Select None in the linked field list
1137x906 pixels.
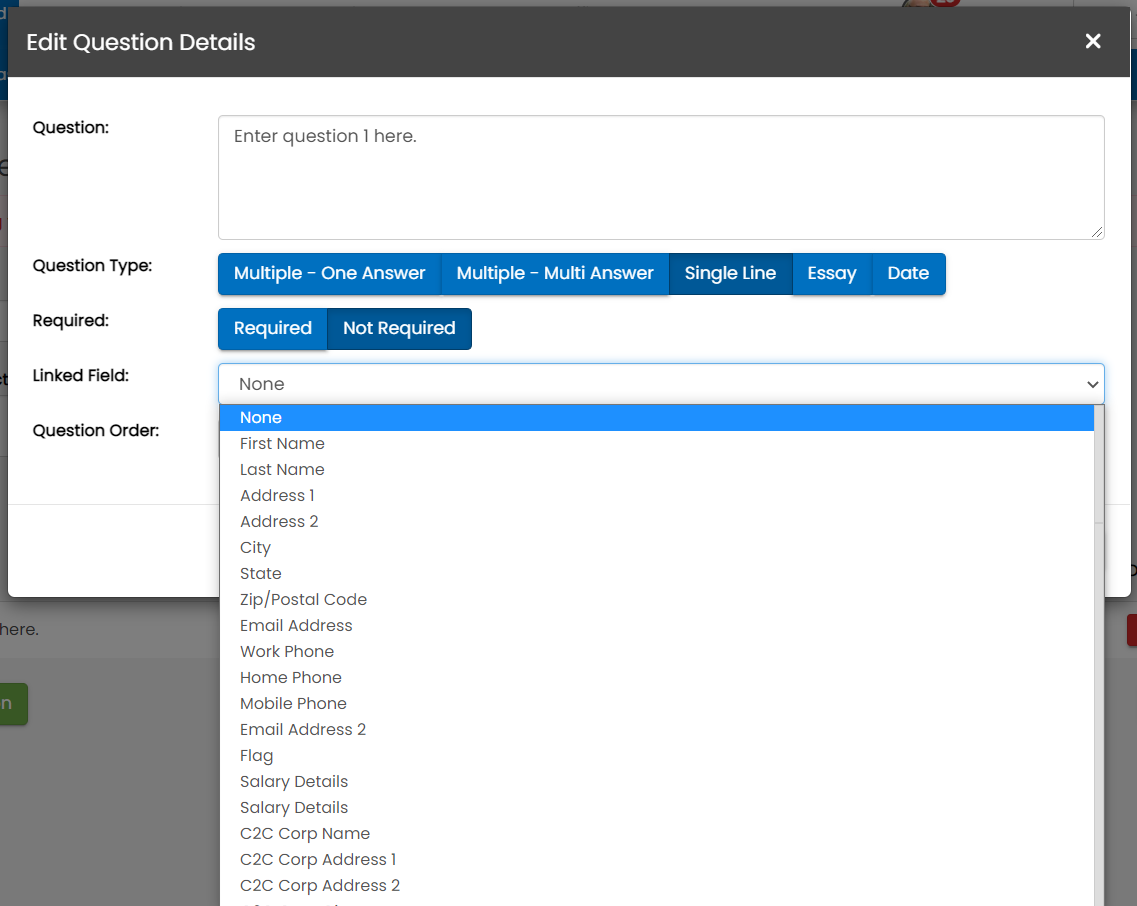tap(261, 418)
